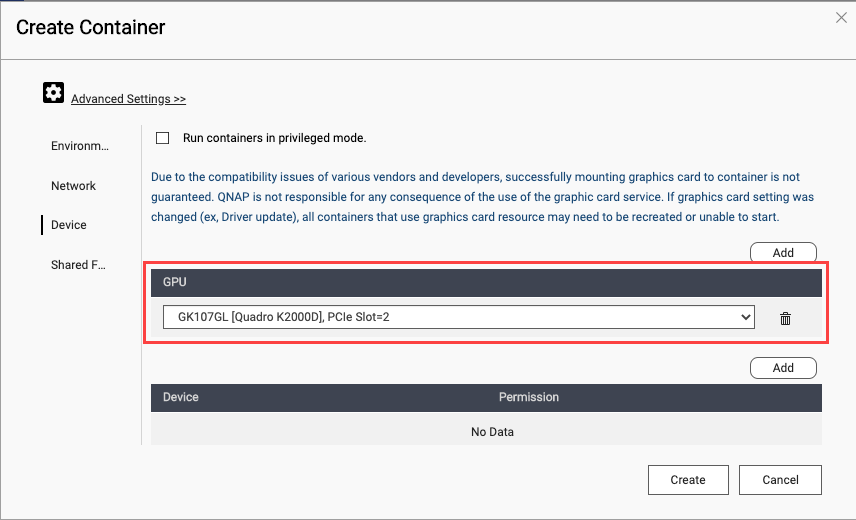
Task: Go to the Shared Folders tab
Action: [x=79, y=265]
